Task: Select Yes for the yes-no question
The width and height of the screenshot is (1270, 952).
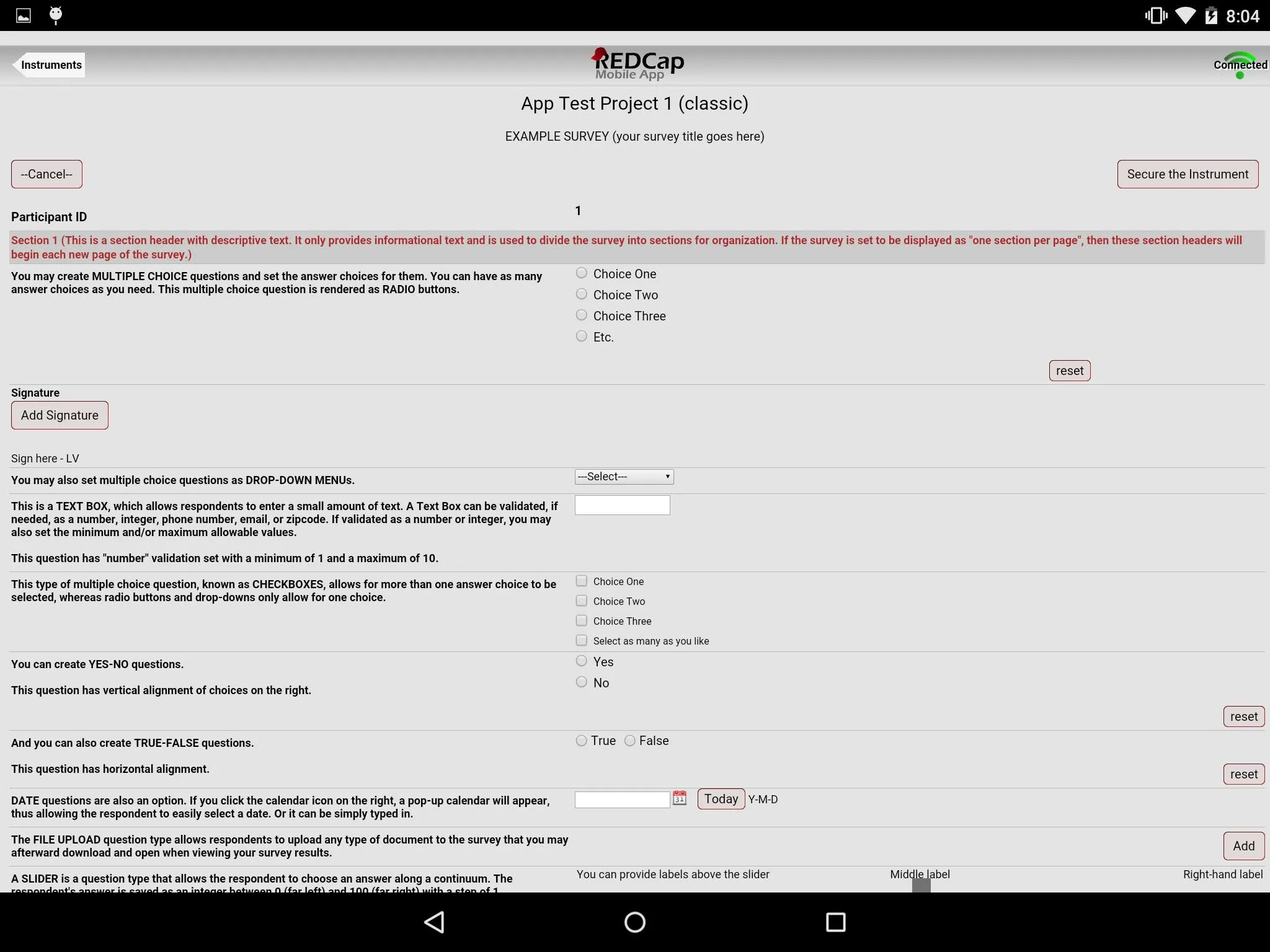Action: (x=581, y=661)
